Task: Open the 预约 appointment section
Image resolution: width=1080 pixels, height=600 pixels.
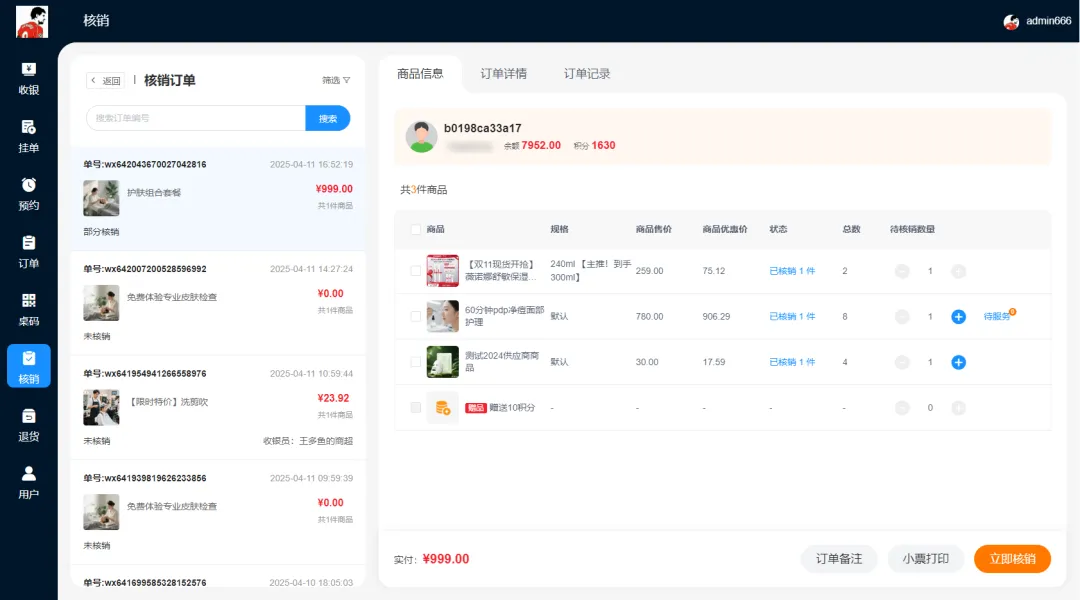Action: (x=28, y=194)
